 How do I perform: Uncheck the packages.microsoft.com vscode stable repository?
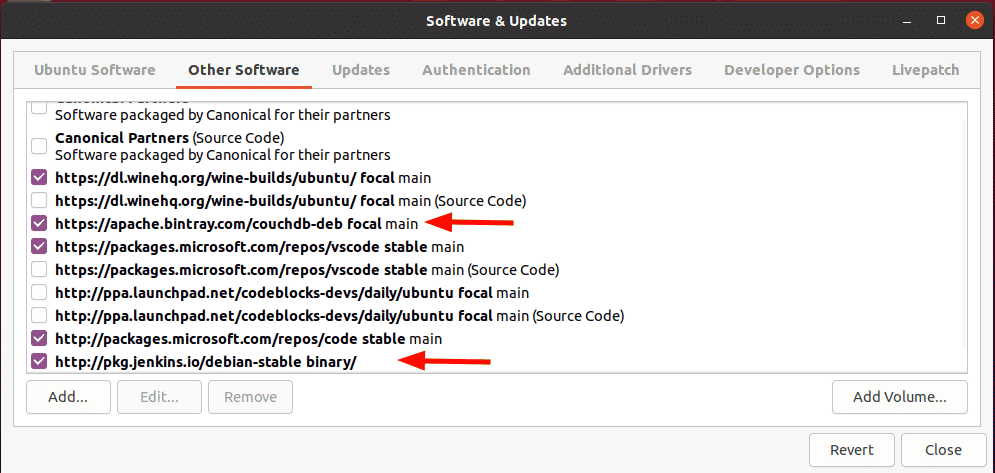[x=39, y=246]
